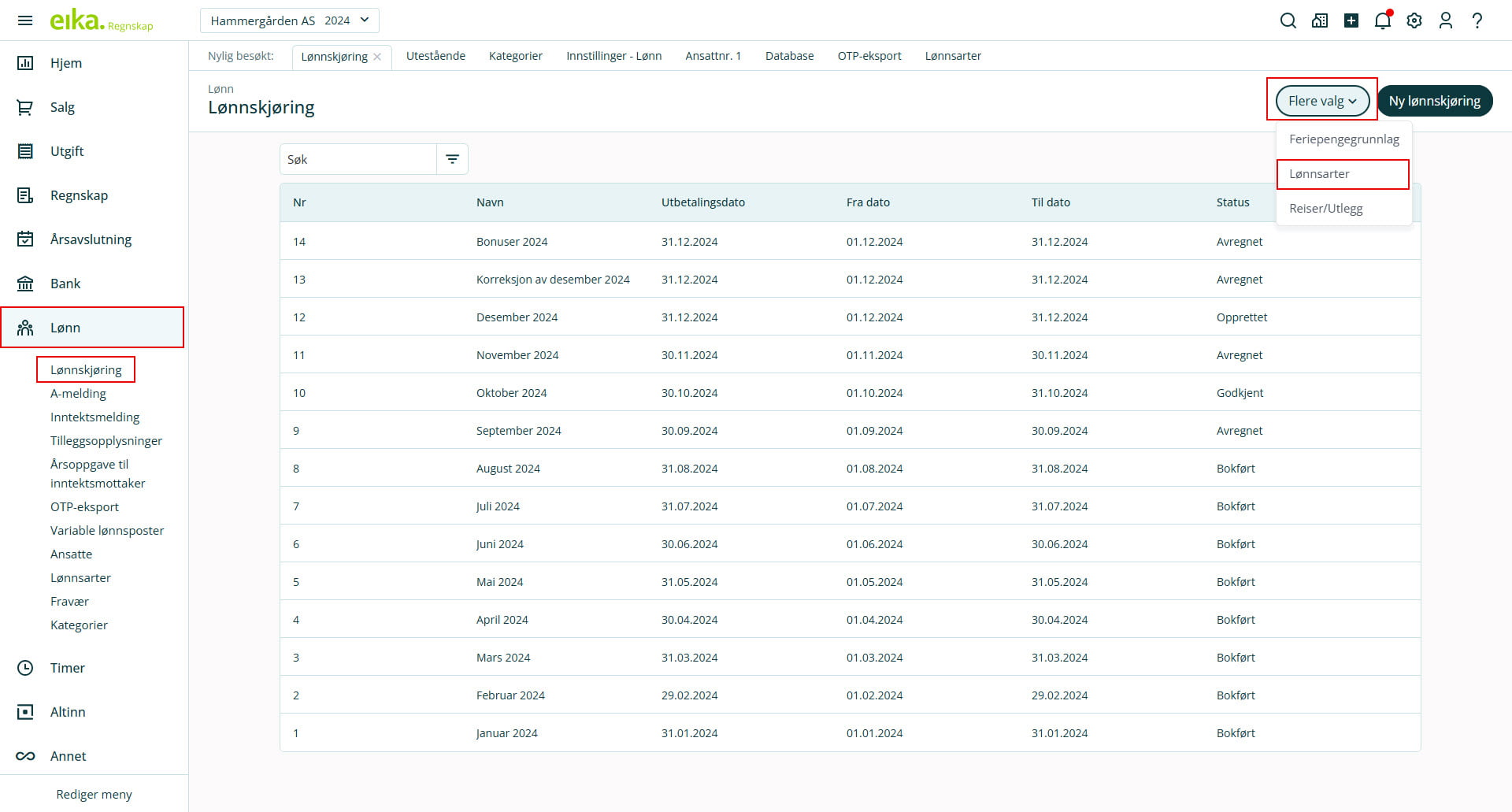Click the Årsavslutning calendar icon

click(x=25, y=239)
